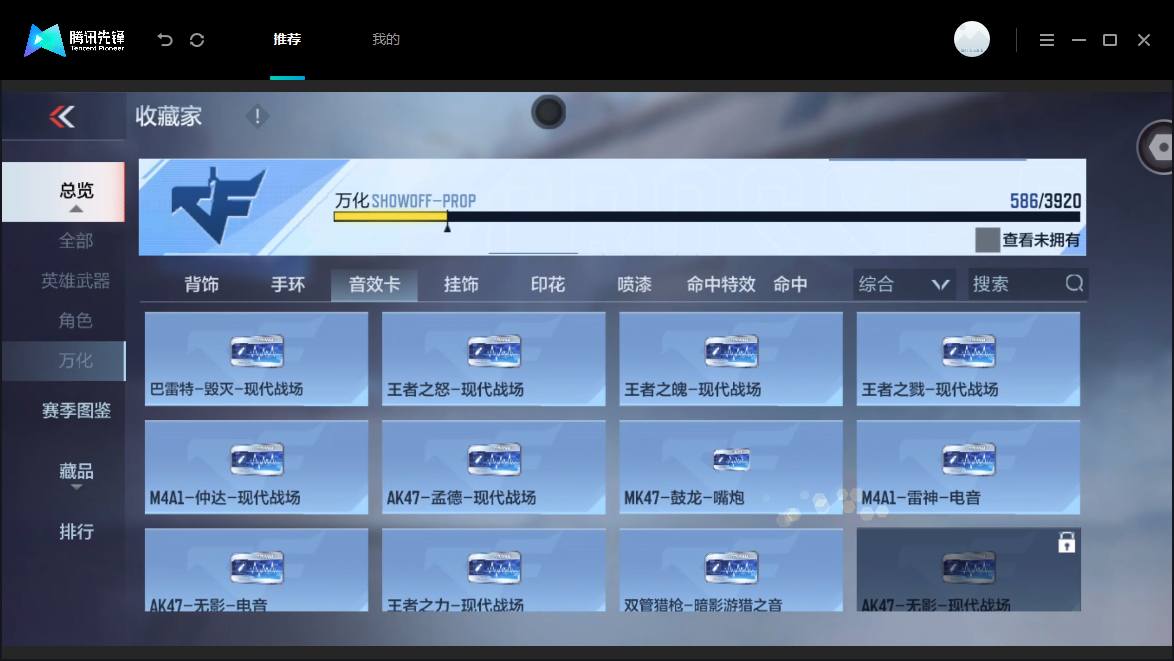Open the 王者之魄-现代战场 card

click(731, 359)
